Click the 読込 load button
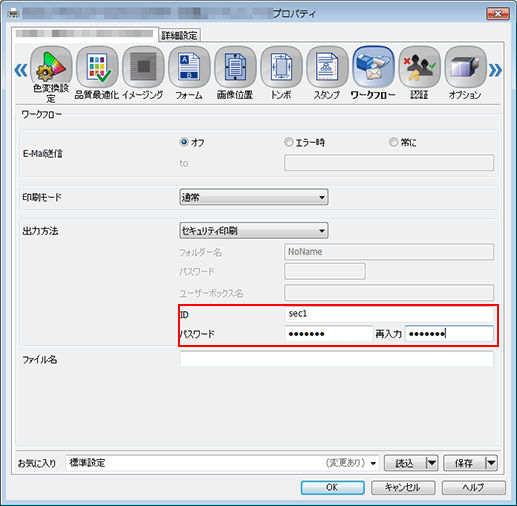Image resolution: width=517 pixels, height=506 pixels. pos(405,463)
